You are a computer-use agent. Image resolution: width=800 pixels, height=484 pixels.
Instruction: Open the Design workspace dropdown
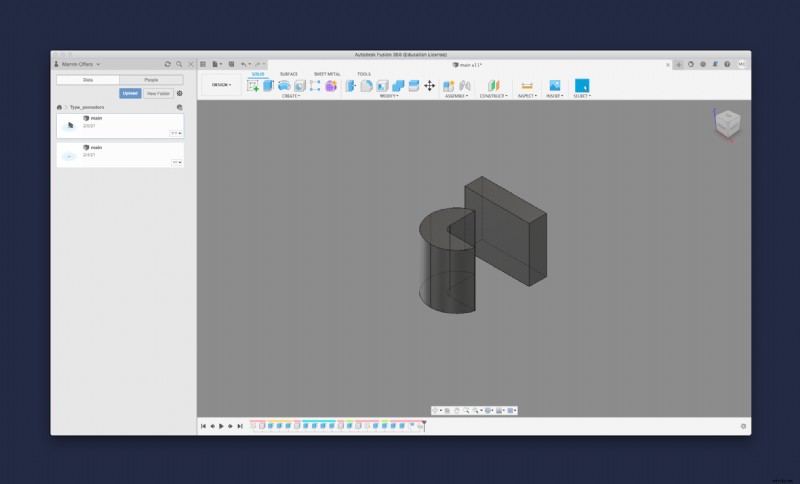221,85
